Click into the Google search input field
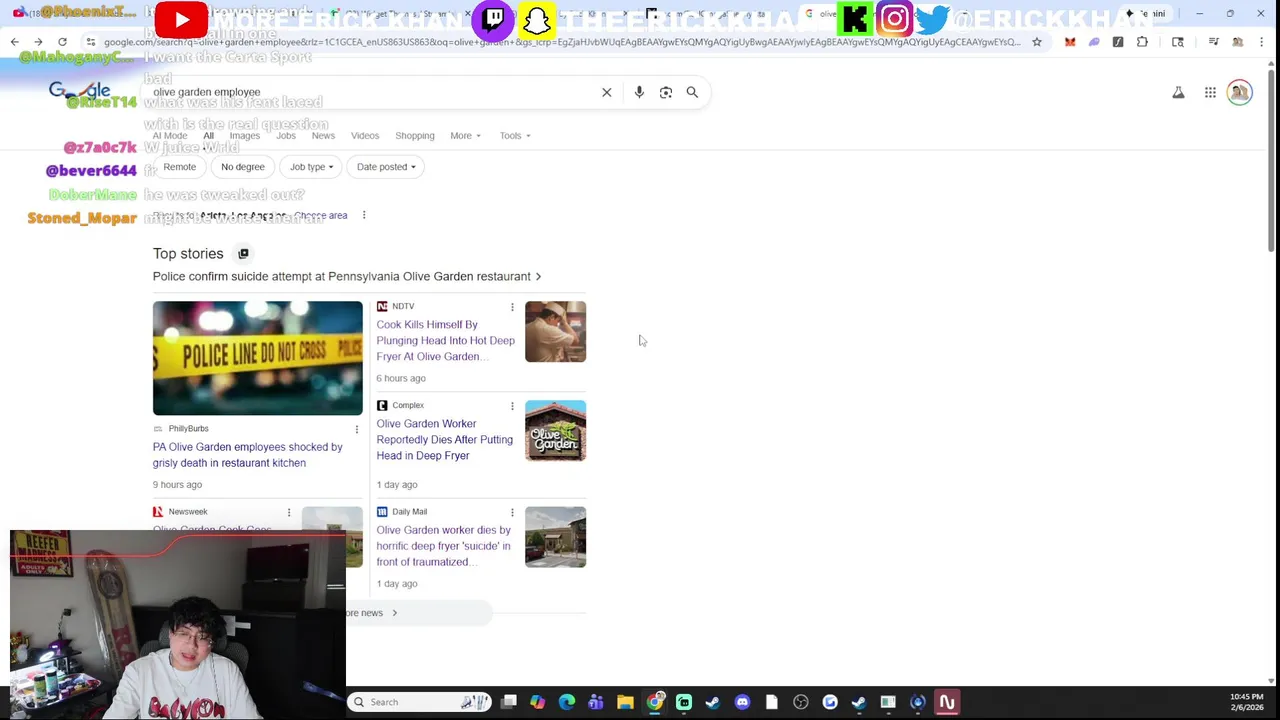Image resolution: width=1280 pixels, height=720 pixels. pyautogui.click(x=370, y=92)
